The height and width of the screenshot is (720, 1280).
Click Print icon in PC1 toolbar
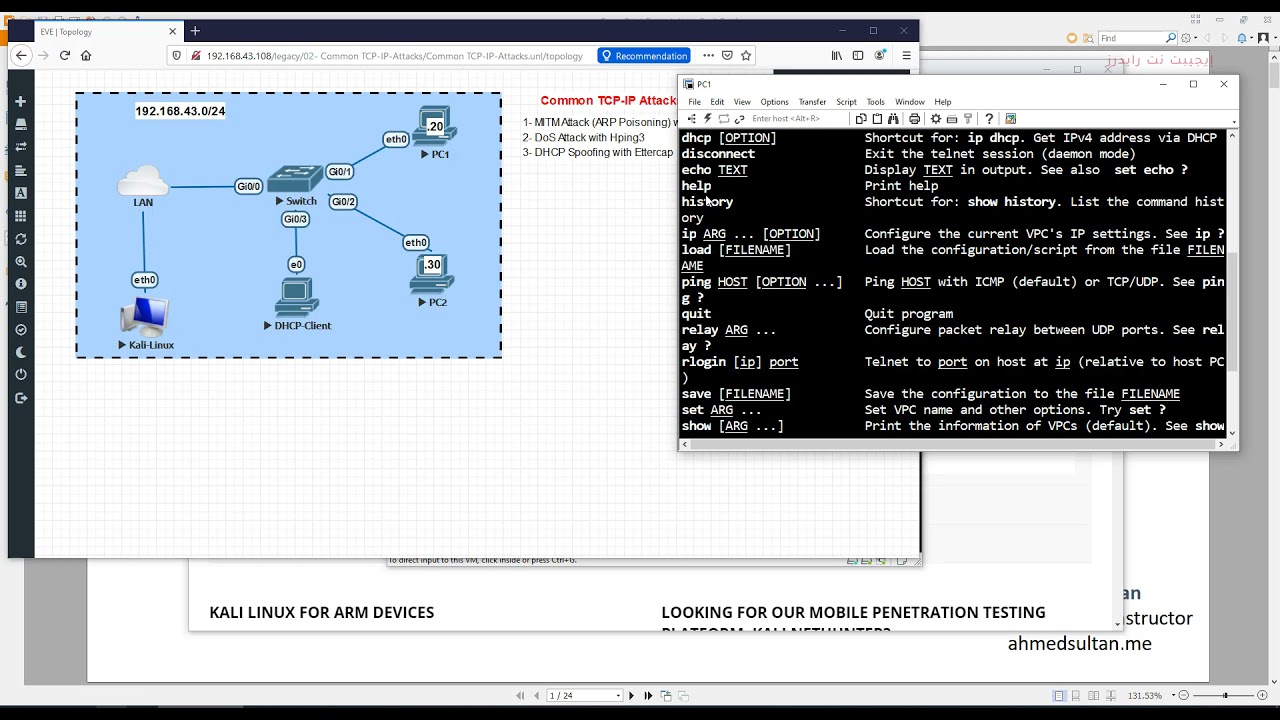click(914, 119)
